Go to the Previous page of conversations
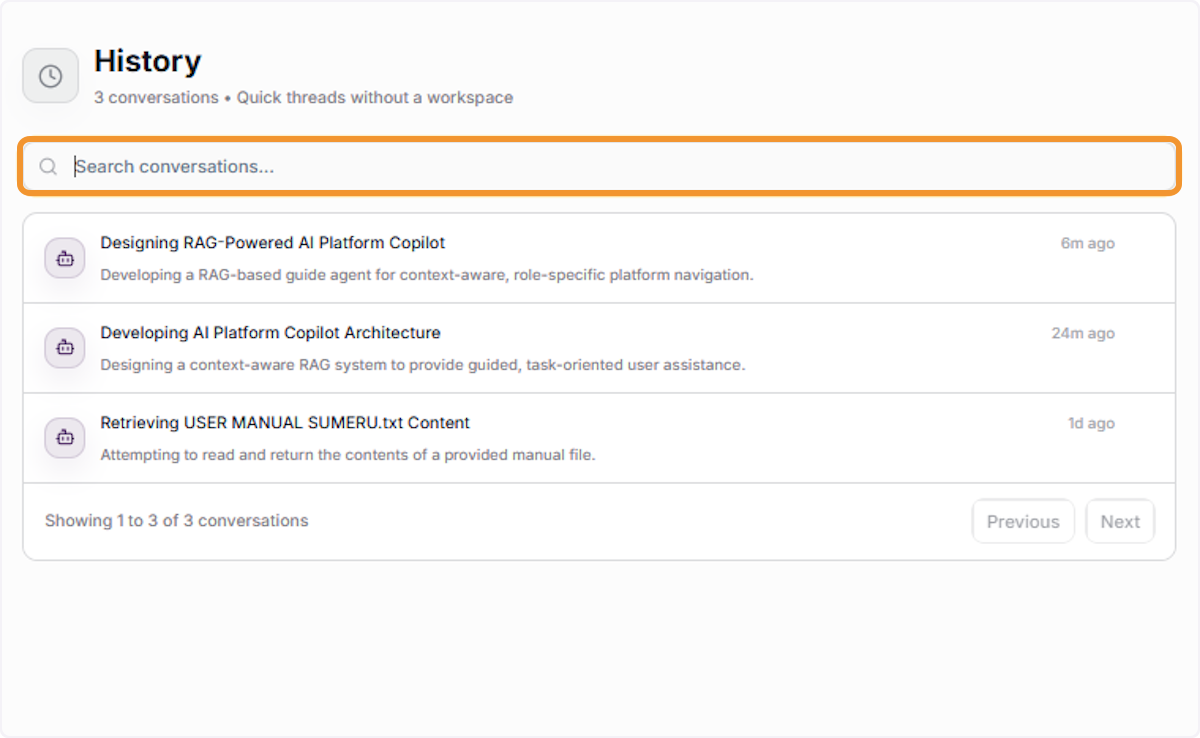Image resolution: width=1200 pixels, height=738 pixels. [1023, 522]
